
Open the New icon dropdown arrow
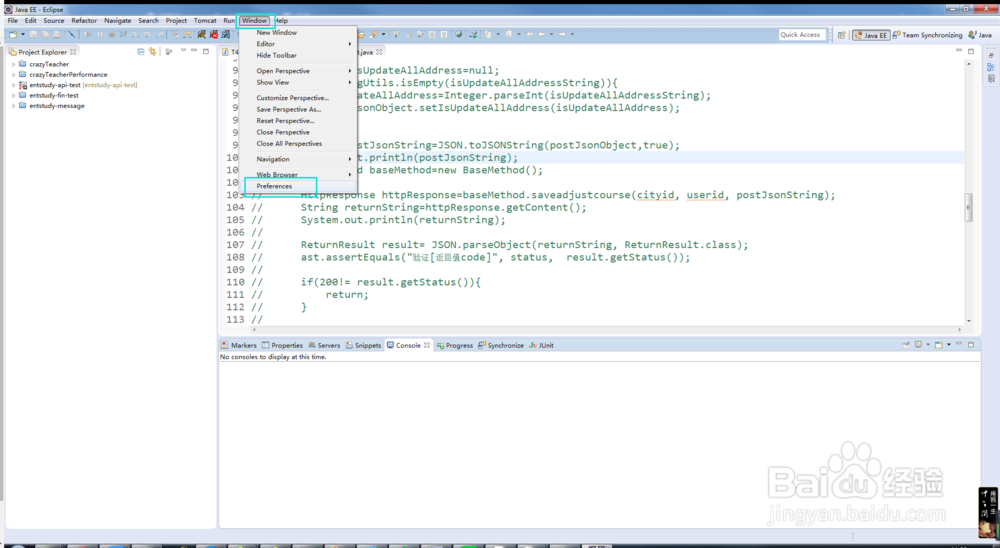click(23, 34)
